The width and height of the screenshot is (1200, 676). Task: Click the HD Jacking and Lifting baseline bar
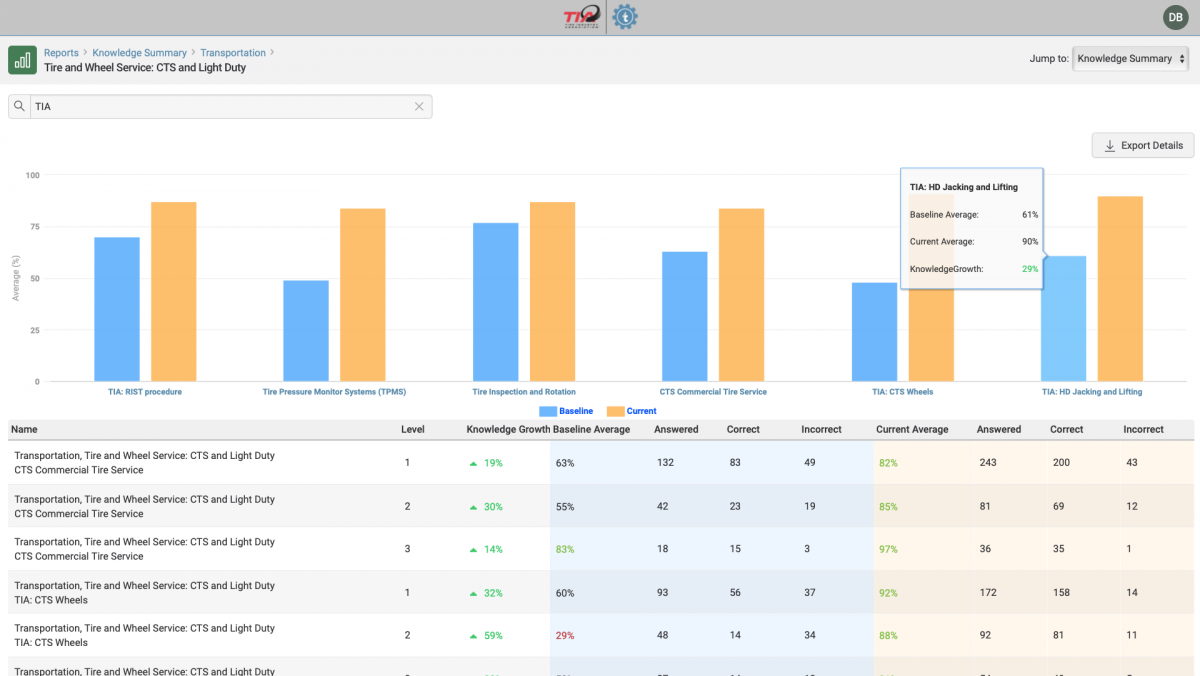(1063, 319)
